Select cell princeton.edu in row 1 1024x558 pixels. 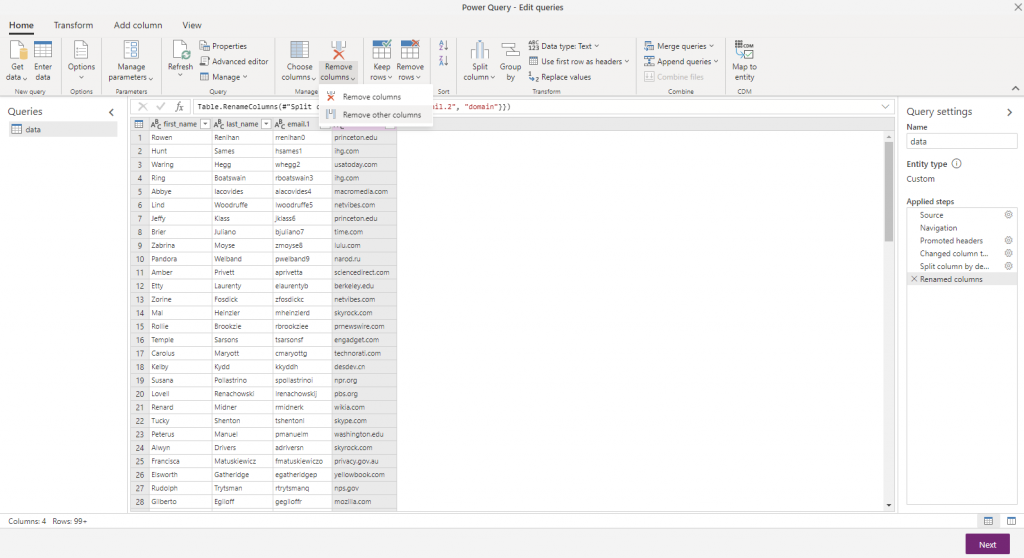point(364,137)
